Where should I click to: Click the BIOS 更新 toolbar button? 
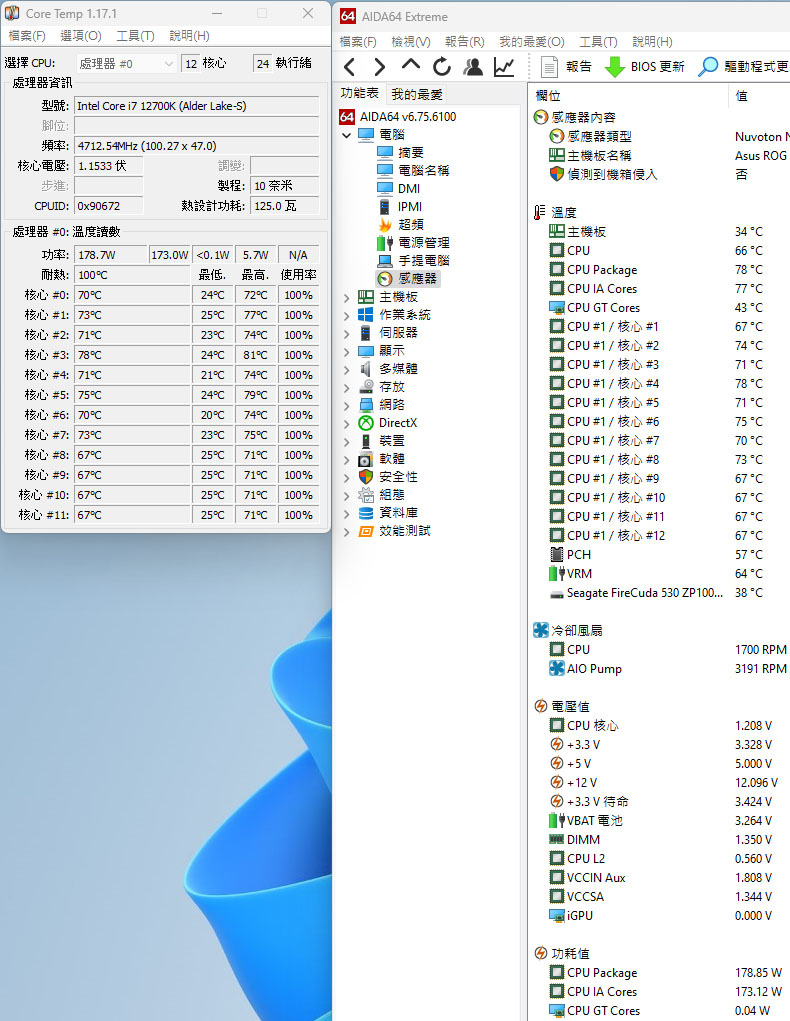click(x=645, y=66)
